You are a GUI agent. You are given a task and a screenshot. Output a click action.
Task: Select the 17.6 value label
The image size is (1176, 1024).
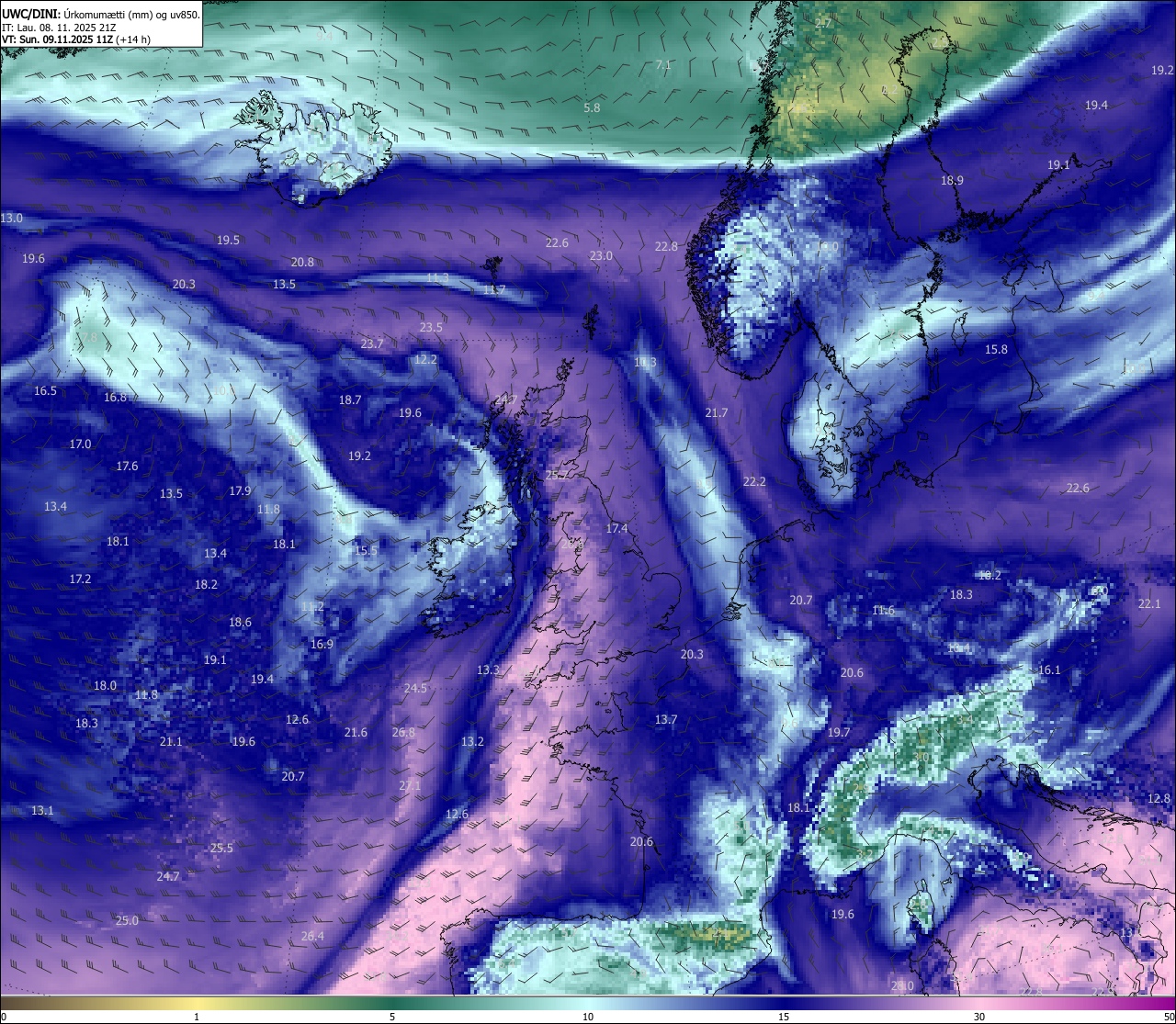(x=127, y=466)
